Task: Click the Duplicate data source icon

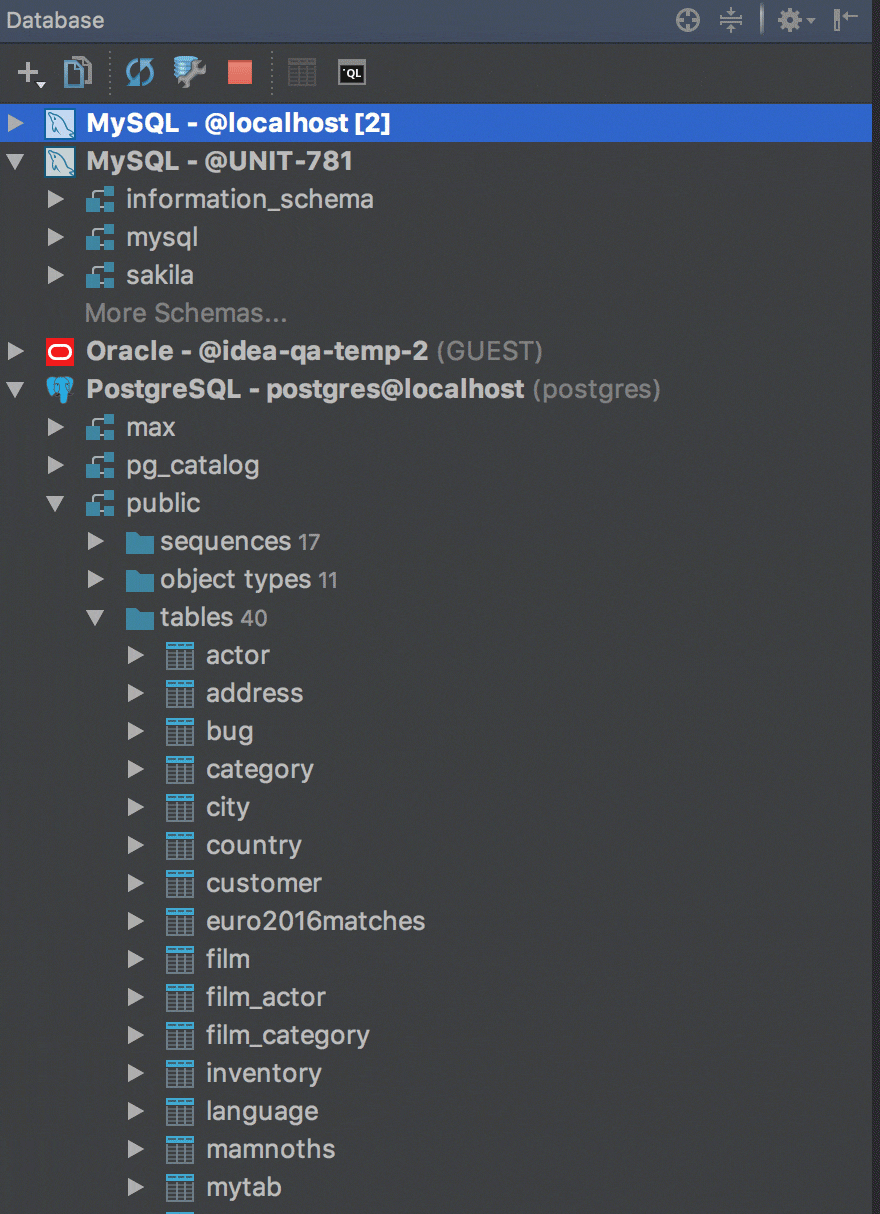Action: click(x=77, y=72)
